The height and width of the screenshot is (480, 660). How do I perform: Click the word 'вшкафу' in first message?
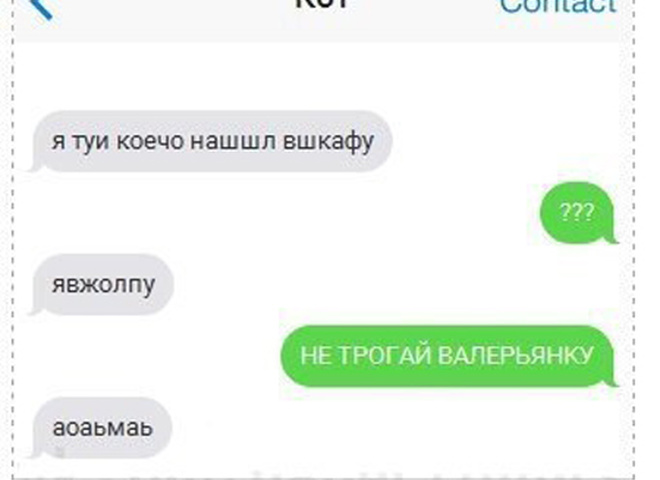tap(328, 141)
